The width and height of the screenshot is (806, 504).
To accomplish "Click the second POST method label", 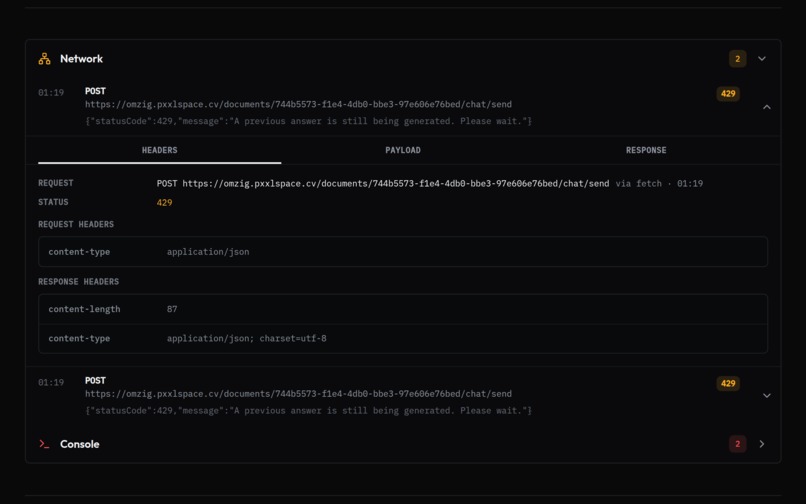I will 95,381.
